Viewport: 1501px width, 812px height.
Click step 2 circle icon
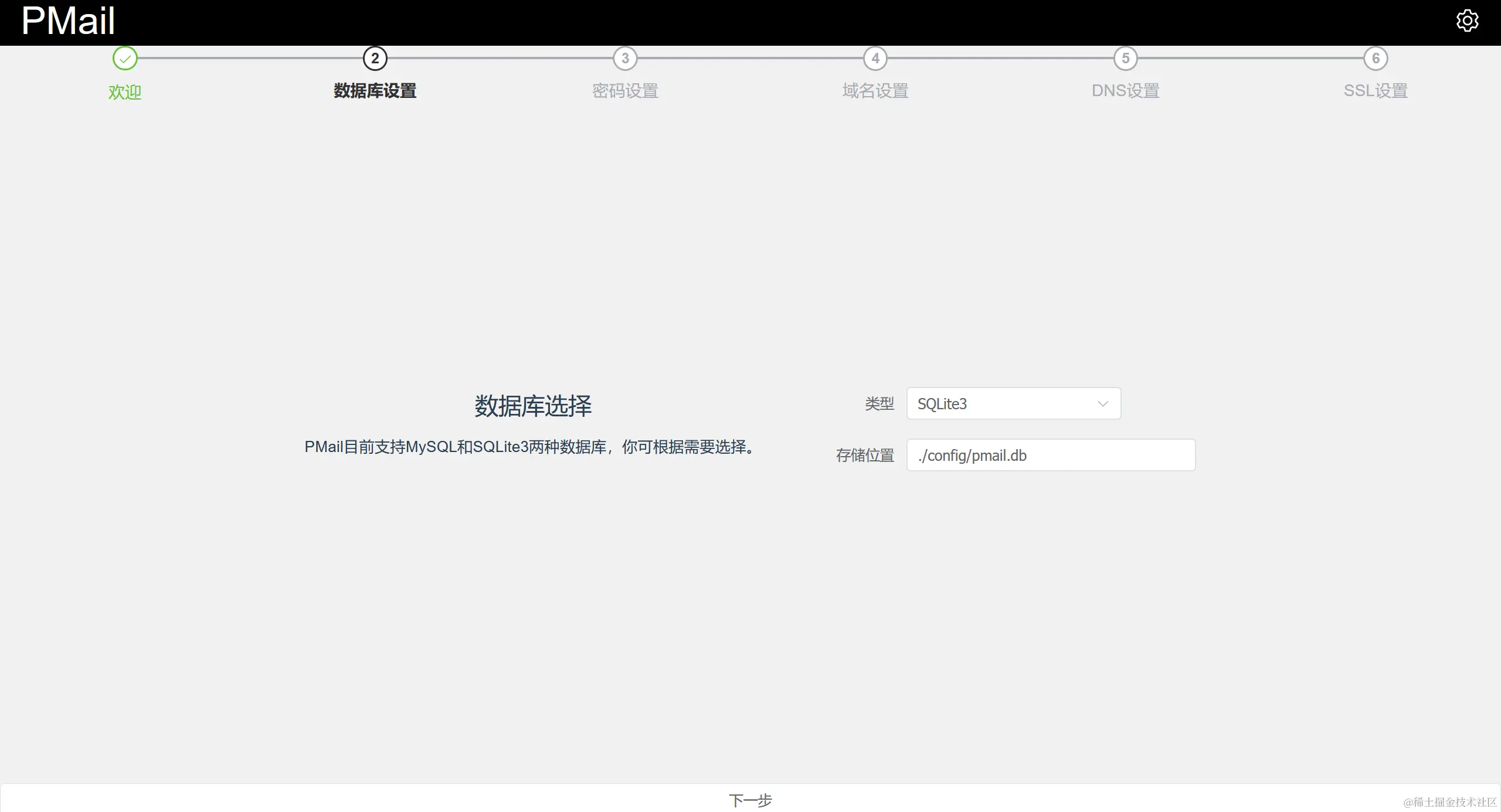(375, 58)
